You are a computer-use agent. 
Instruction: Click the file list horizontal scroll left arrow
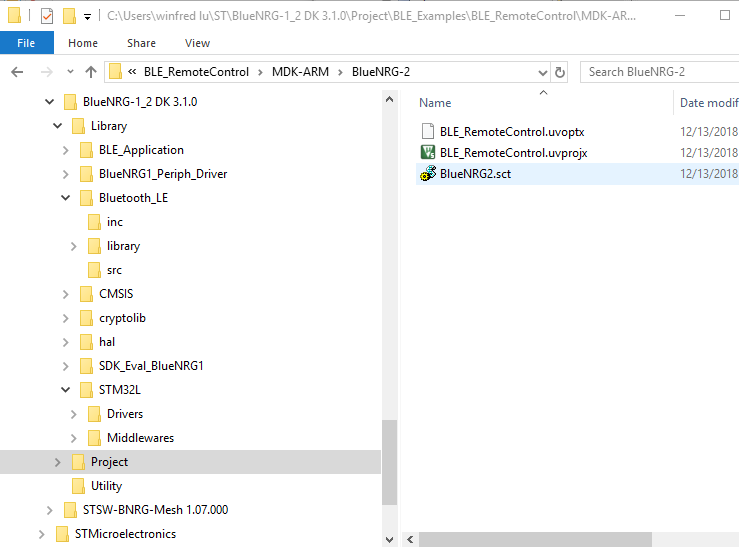tap(410, 539)
